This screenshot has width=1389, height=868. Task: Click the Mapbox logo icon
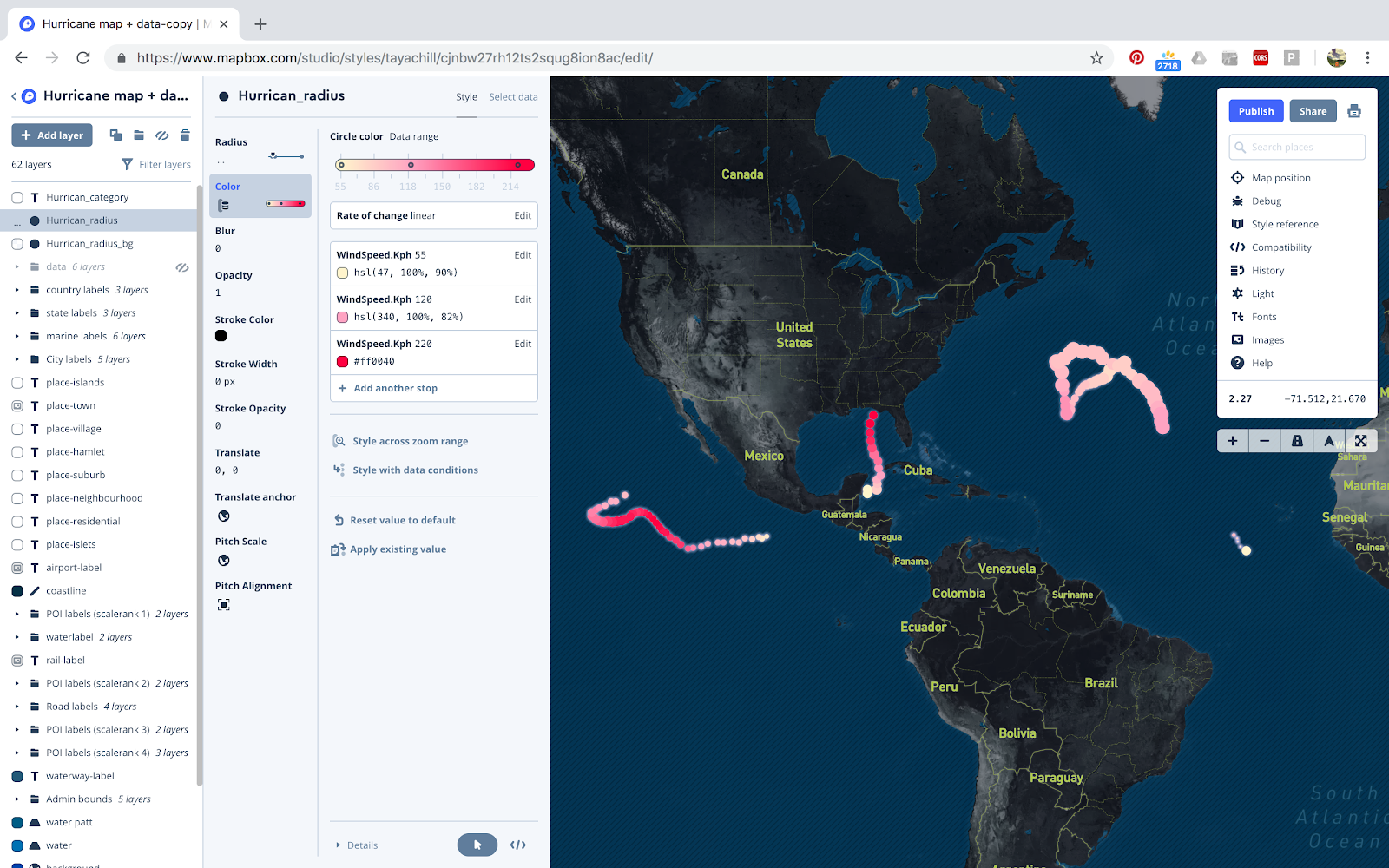click(x=30, y=96)
